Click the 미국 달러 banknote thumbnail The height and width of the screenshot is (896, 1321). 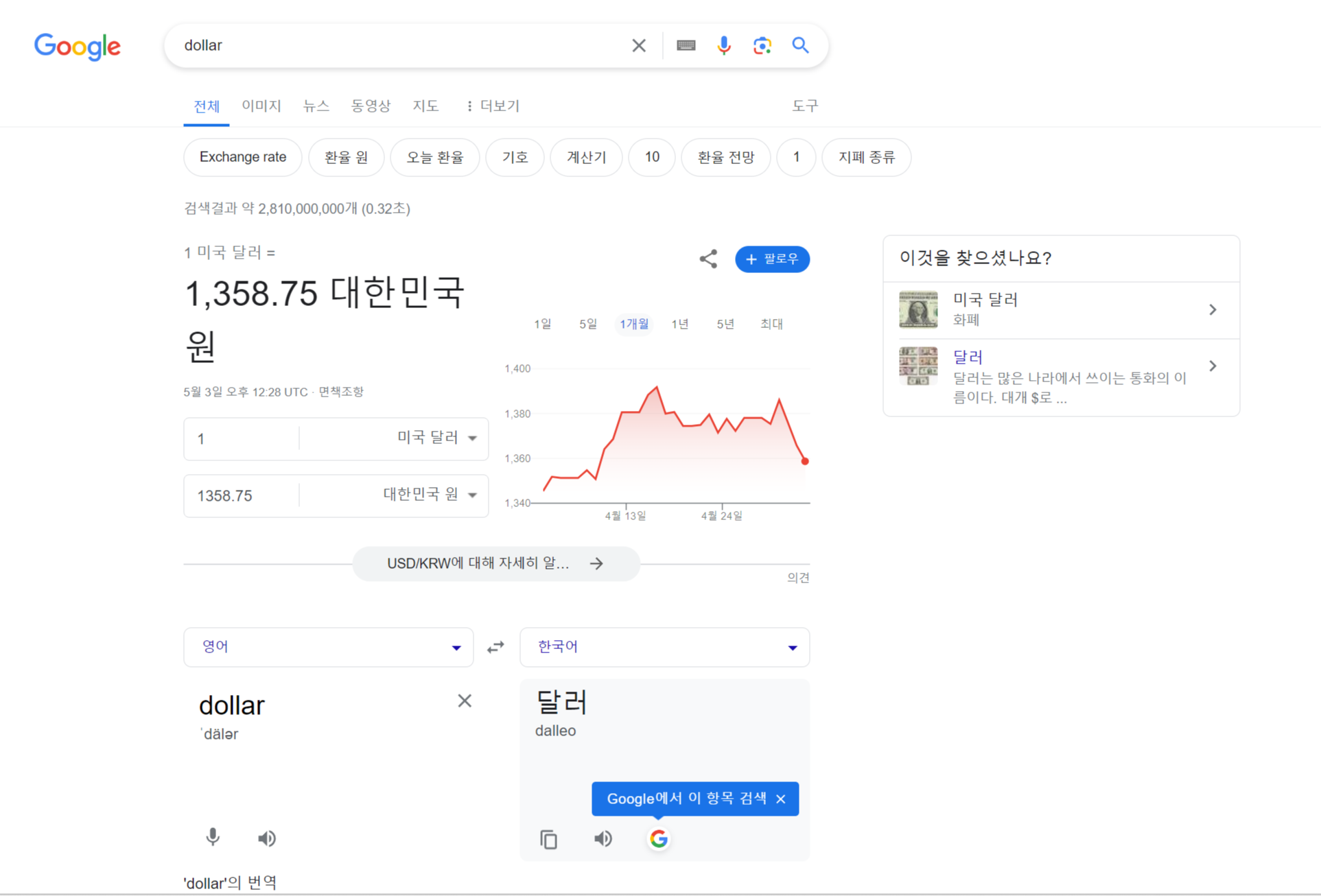[918, 309]
